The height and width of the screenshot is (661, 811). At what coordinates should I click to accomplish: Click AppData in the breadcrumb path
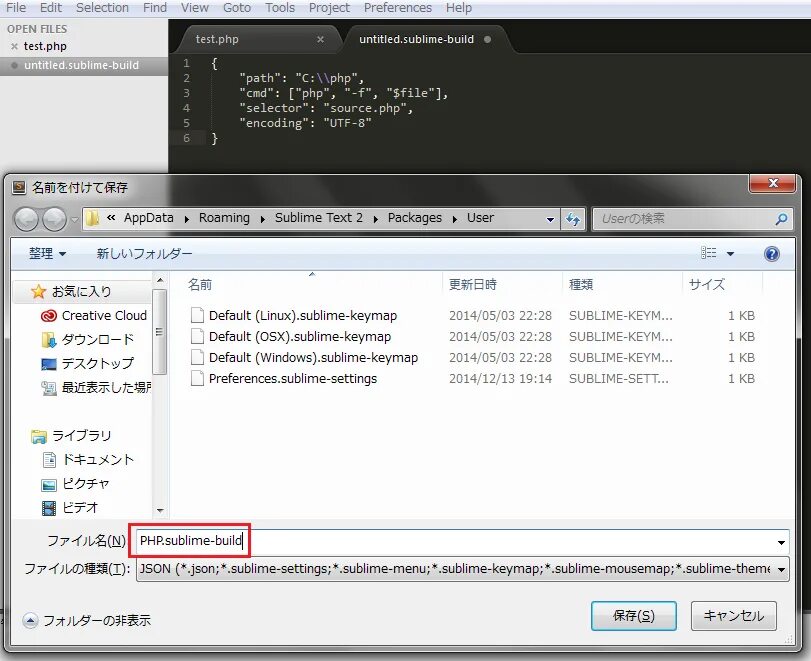pyautogui.click(x=148, y=218)
